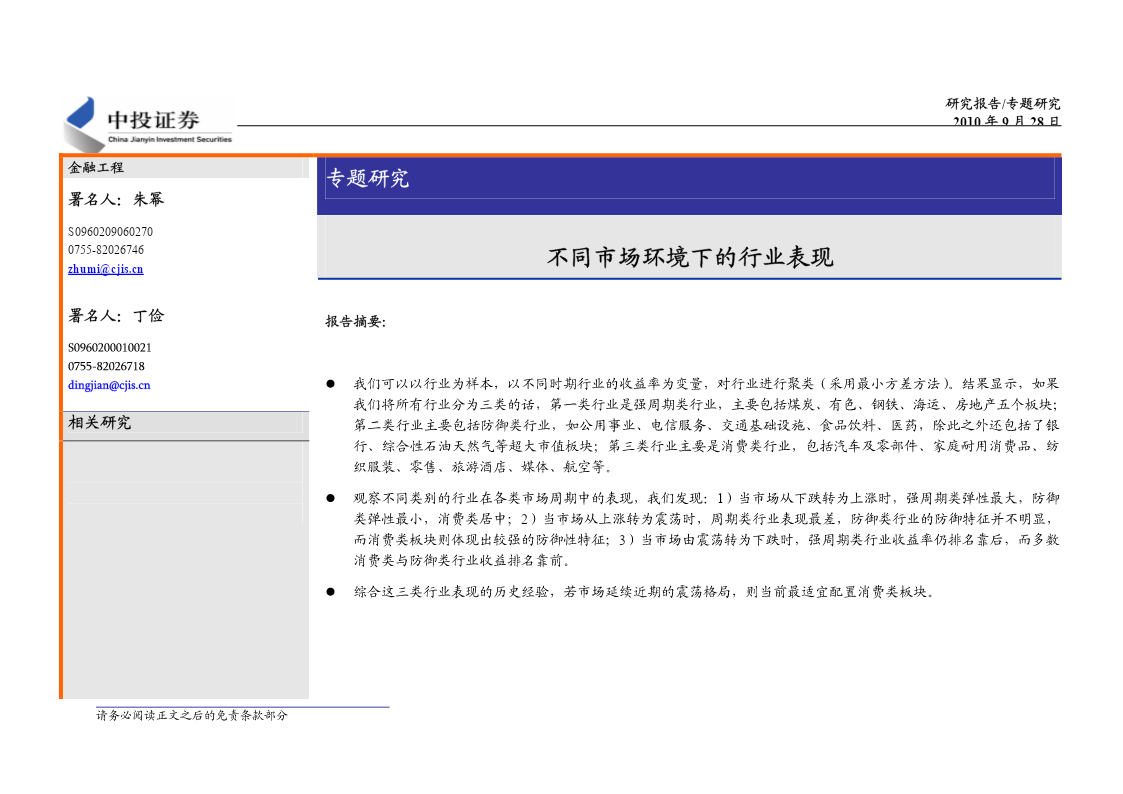Open the dingjian@cjis.cn email link

(109, 385)
